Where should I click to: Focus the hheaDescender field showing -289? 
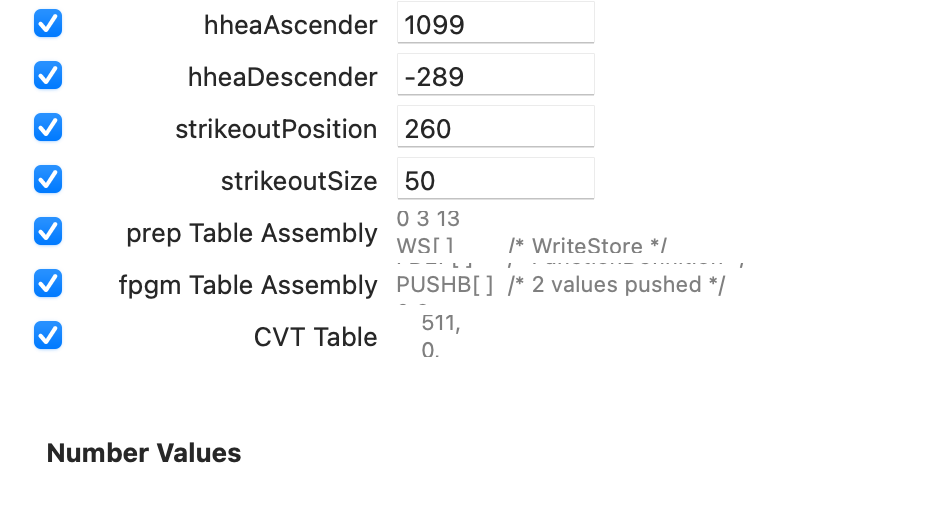point(495,76)
